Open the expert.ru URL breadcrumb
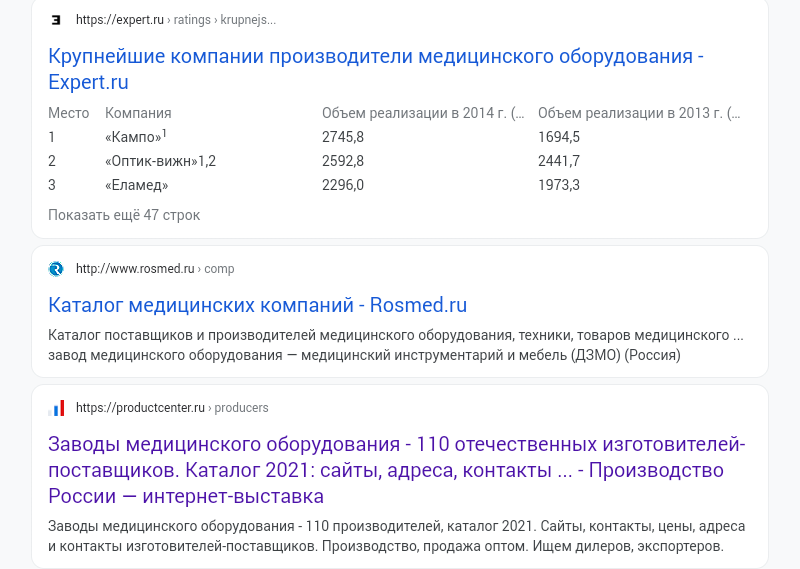 [x=176, y=20]
